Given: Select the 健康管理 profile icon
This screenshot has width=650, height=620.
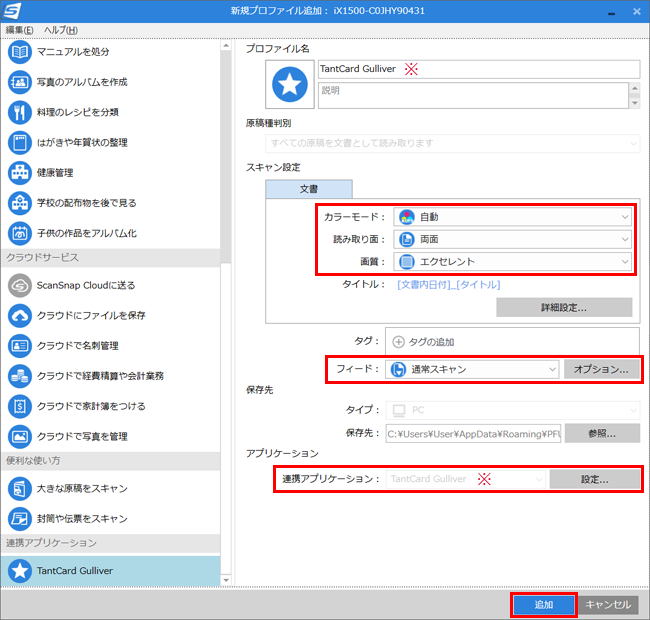Looking at the screenshot, I should [x=19, y=173].
